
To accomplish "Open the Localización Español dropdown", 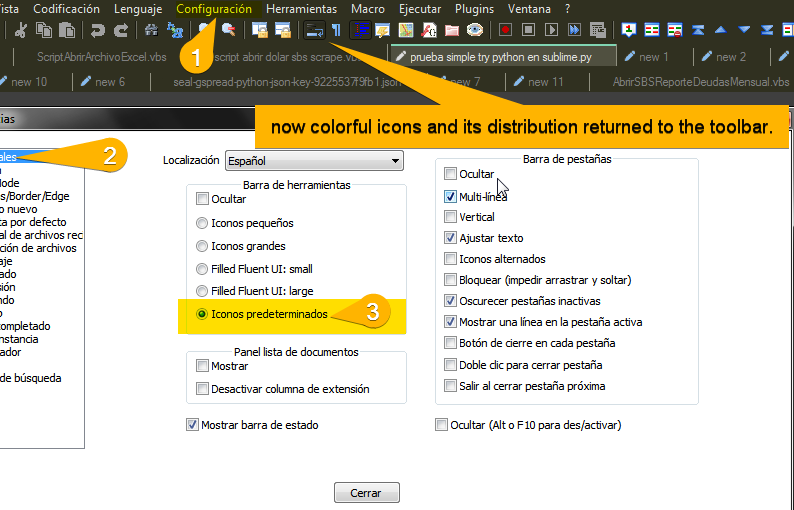I will (314, 161).
